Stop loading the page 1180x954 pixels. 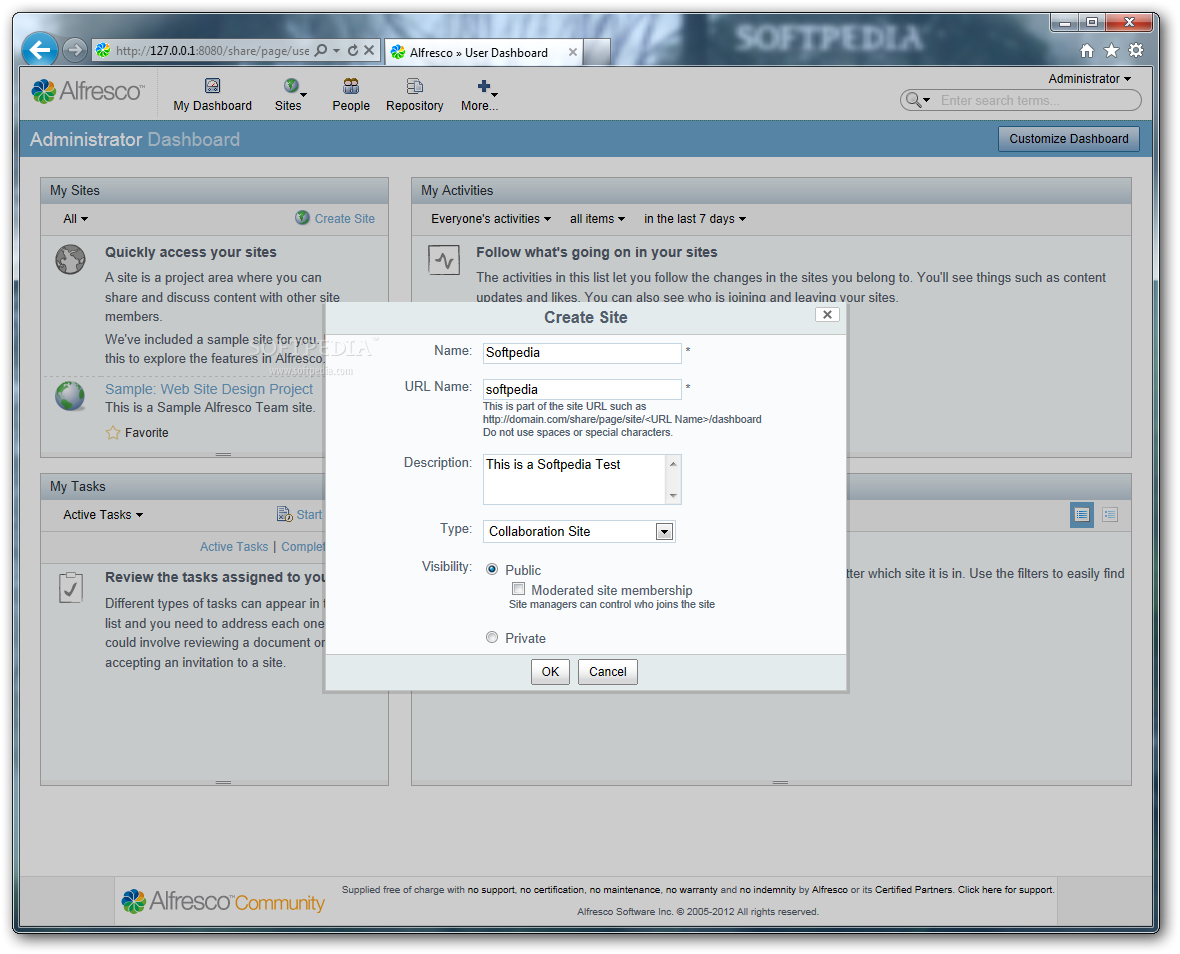[x=369, y=50]
